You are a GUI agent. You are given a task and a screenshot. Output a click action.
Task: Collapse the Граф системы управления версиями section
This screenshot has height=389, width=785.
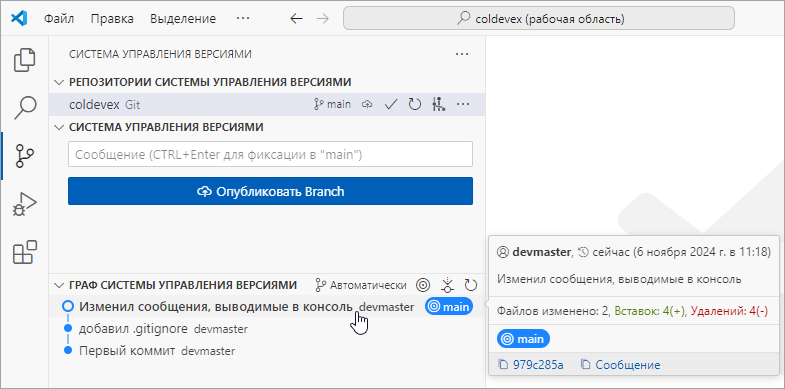59,285
